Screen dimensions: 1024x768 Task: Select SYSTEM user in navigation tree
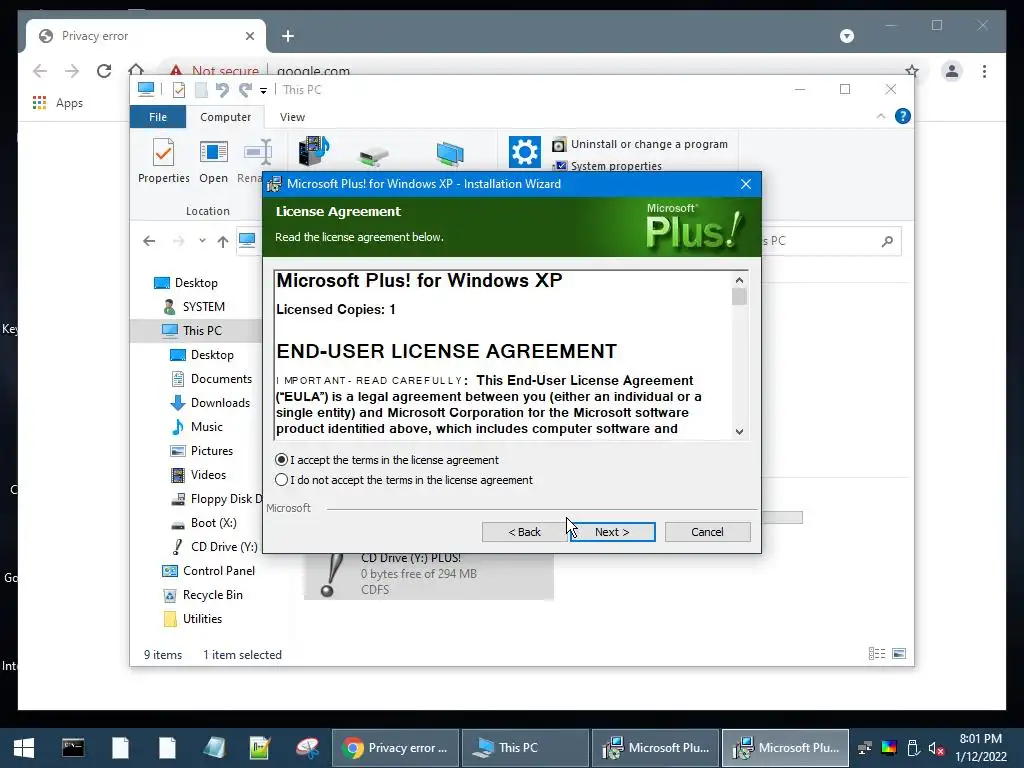204,307
